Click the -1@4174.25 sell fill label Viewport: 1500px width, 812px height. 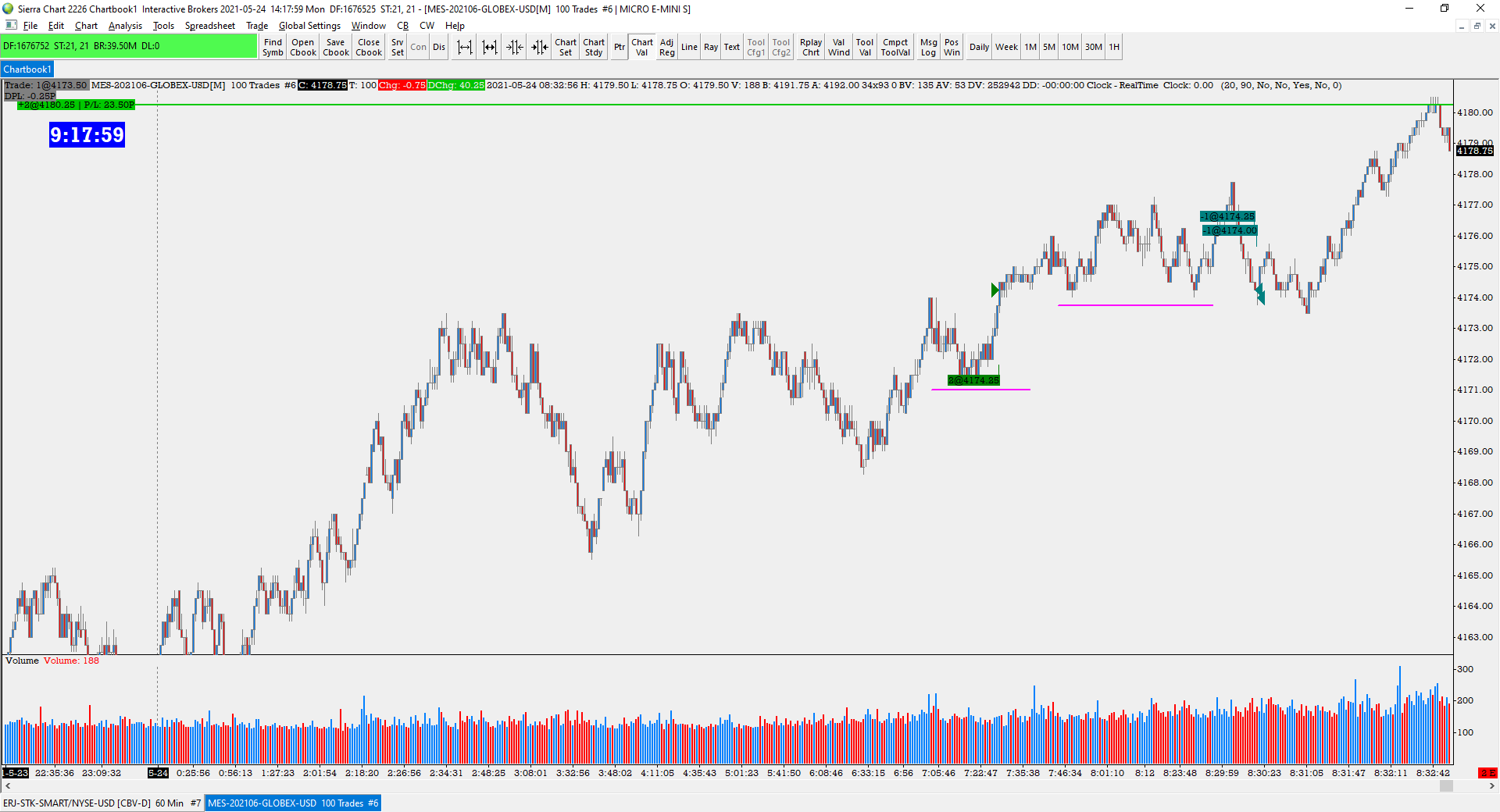(1227, 216)
